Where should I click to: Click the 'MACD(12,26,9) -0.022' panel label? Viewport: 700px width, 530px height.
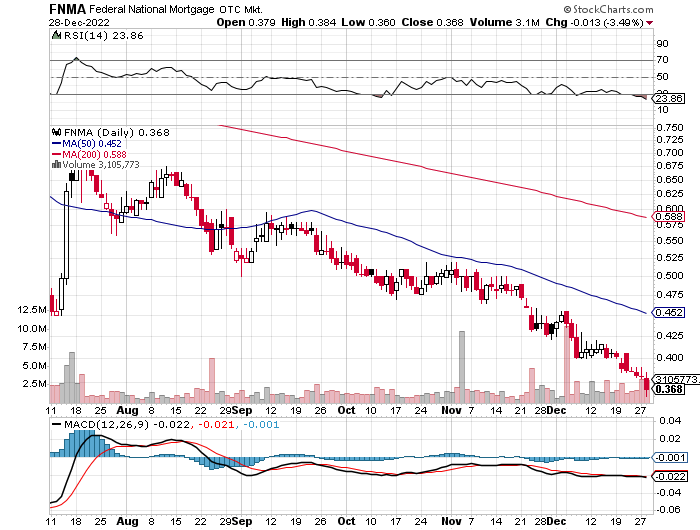[x=127, y=424]
